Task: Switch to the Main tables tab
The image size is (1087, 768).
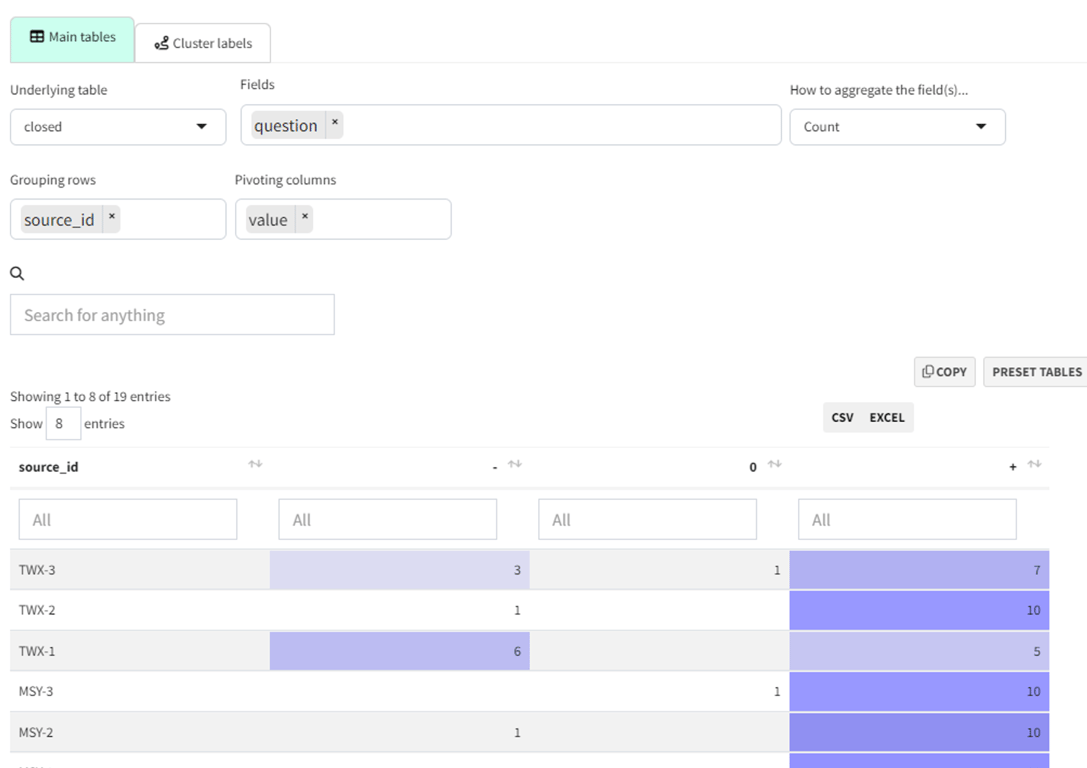Action: pyautogui.click(x=72, y=38)
